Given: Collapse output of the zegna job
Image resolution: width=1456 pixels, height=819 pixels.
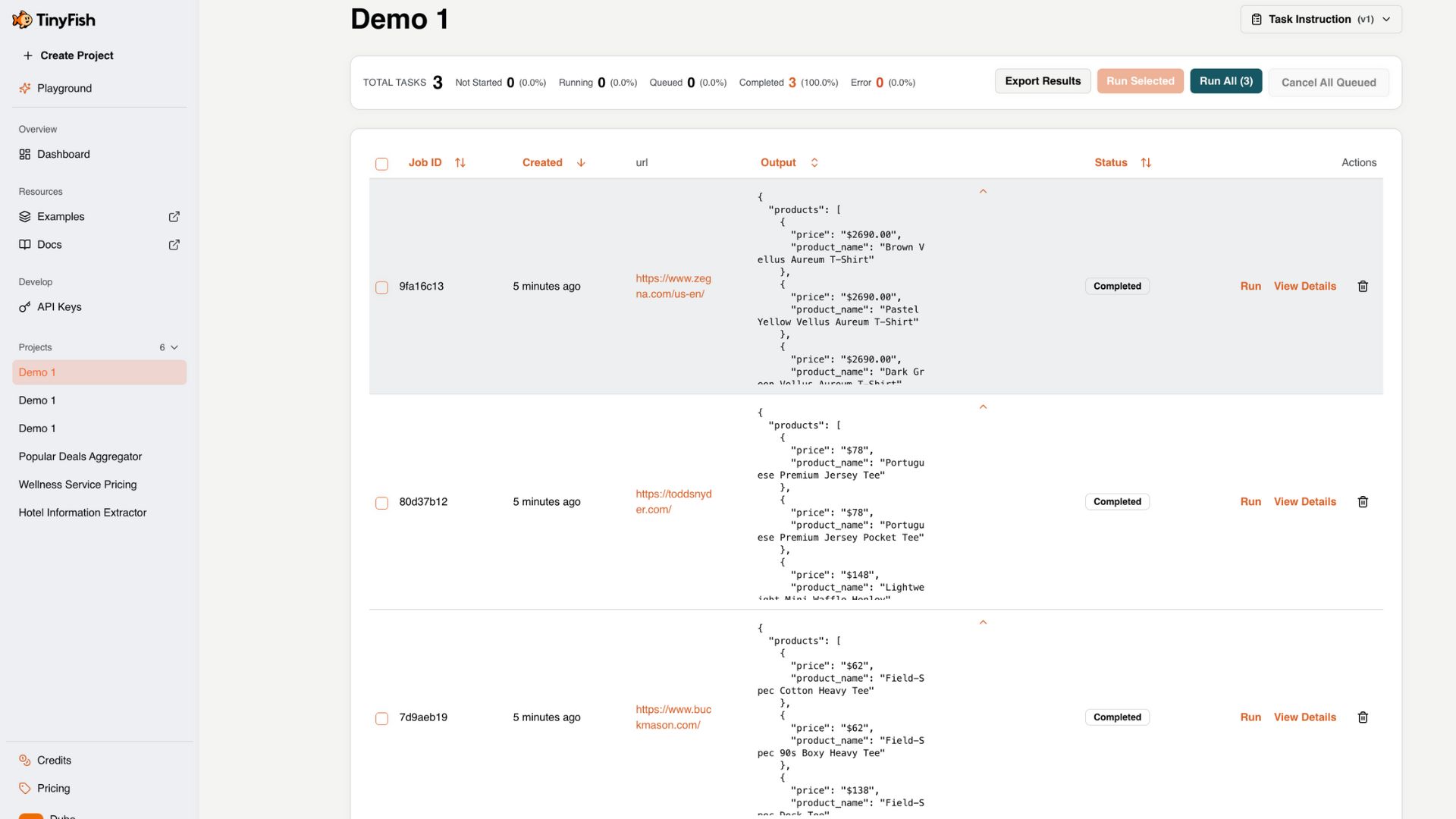Looking at the screenshot, I should coord(983,192).
